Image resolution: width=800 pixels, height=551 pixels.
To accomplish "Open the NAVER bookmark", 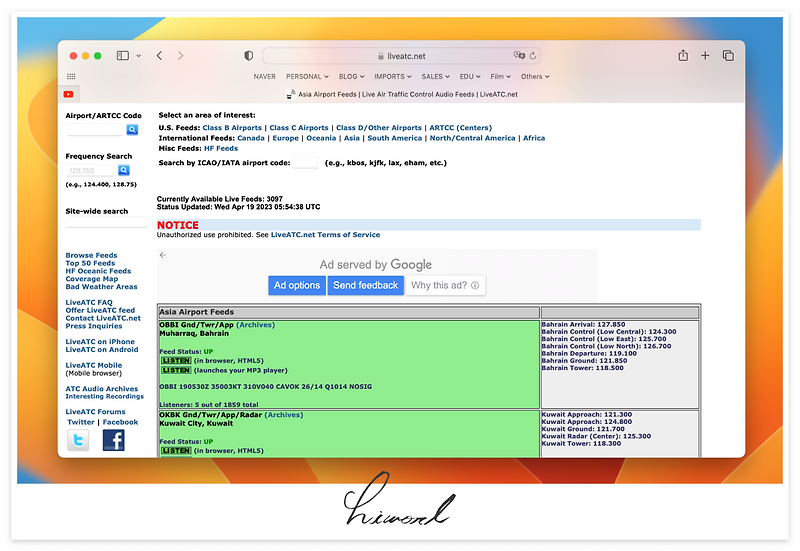I will (264, 77).
